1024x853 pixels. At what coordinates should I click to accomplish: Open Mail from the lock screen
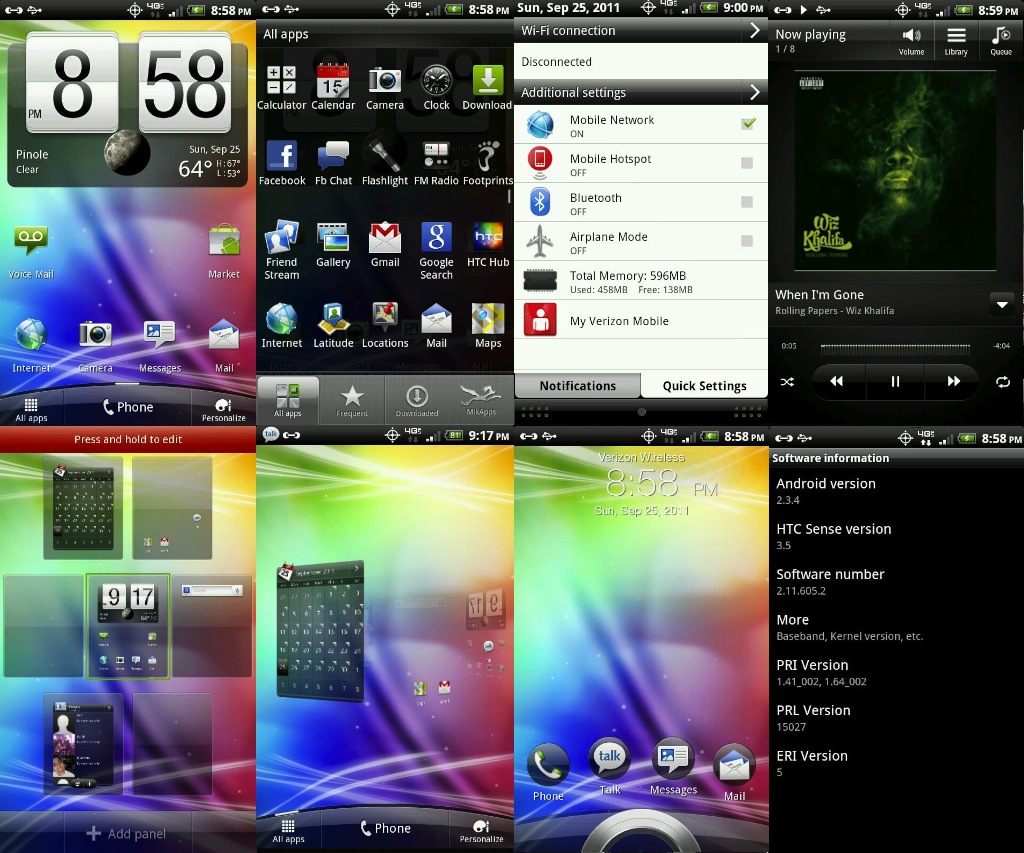coord(735,773)
